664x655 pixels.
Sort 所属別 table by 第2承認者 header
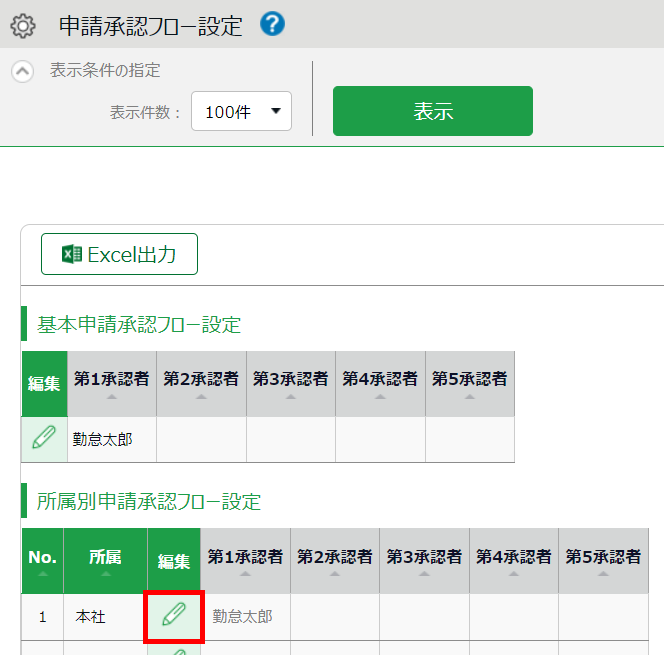tap(335, 562)
